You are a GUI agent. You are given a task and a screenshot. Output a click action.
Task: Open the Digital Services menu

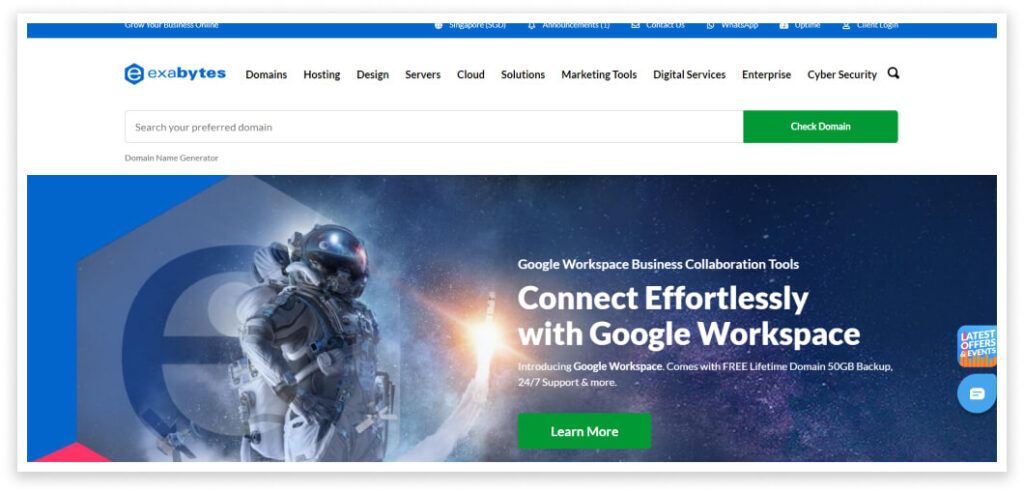tap(689, 74)
